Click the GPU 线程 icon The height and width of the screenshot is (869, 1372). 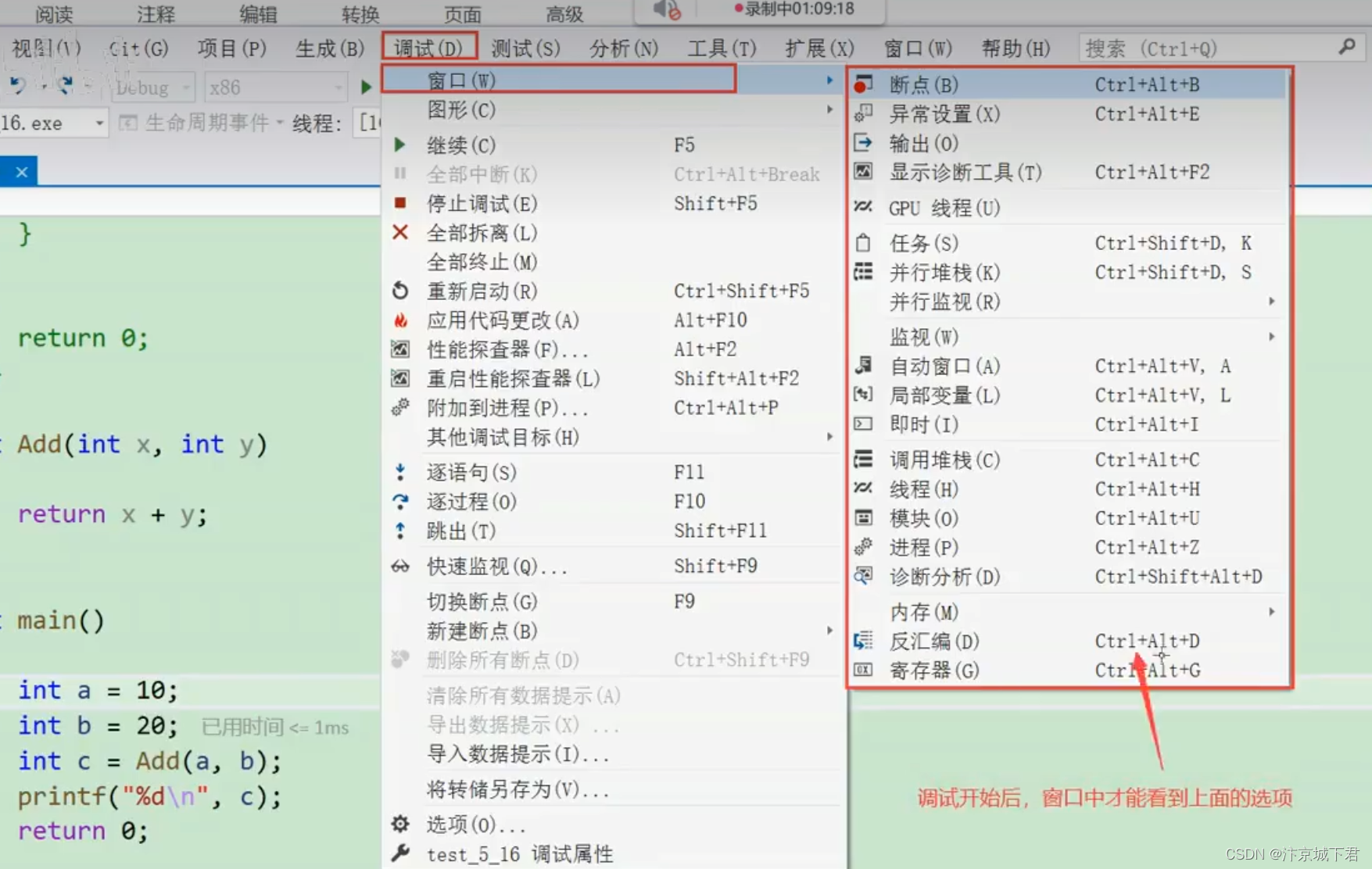(x=863, y=207)
